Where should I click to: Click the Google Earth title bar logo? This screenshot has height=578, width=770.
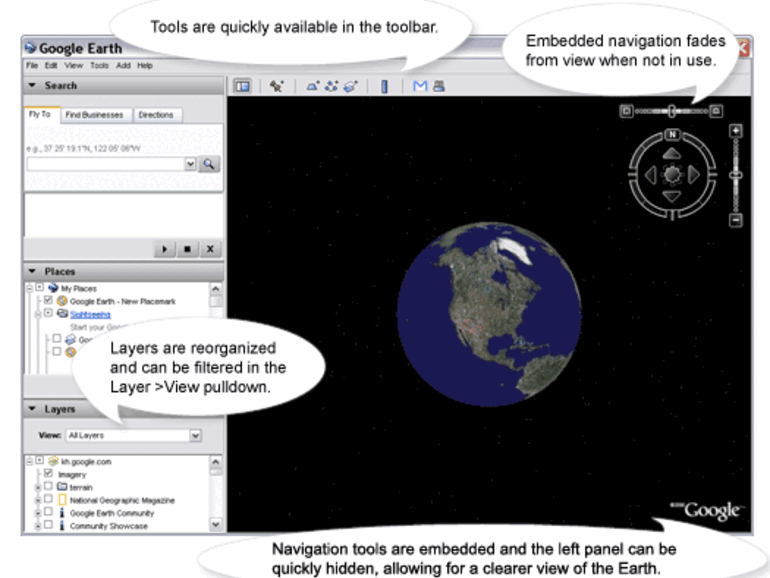(30, 48)
